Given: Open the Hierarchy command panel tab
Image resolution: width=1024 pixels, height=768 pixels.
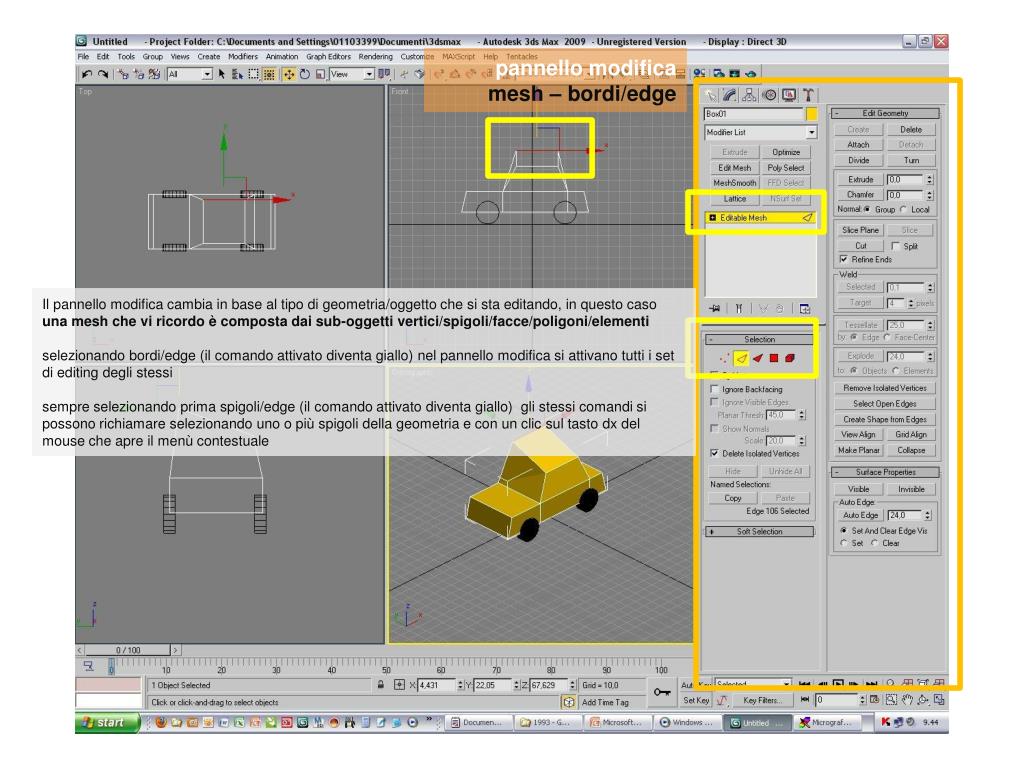Looking at the screenshot, I should coord(750,95).
